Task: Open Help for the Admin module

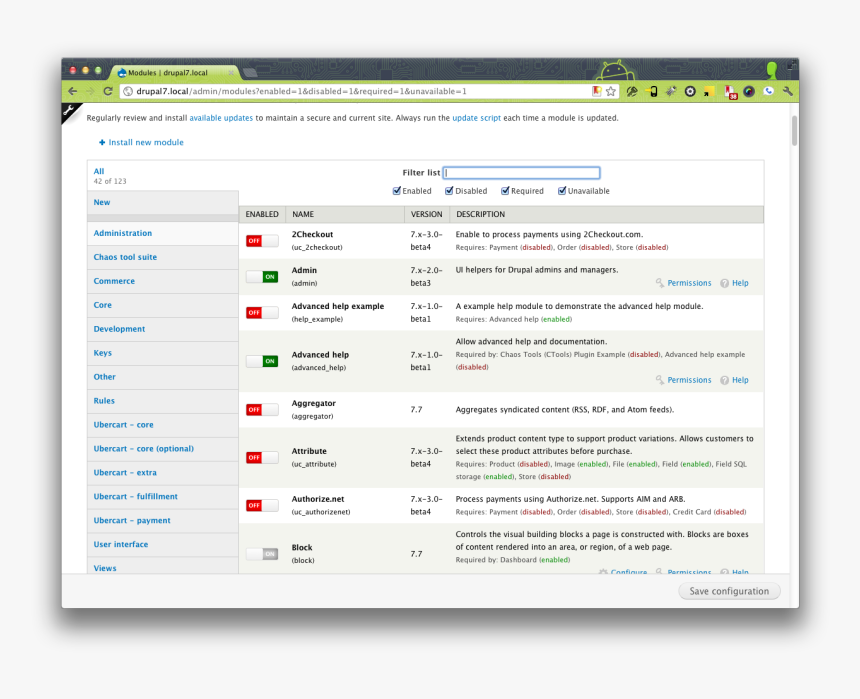Action: point(734,283)
